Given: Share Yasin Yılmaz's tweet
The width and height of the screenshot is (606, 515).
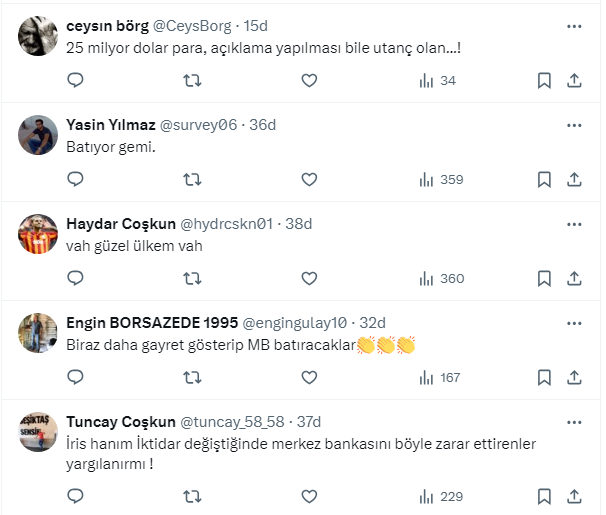Looking at the screenshot, I should click(575, 180).
